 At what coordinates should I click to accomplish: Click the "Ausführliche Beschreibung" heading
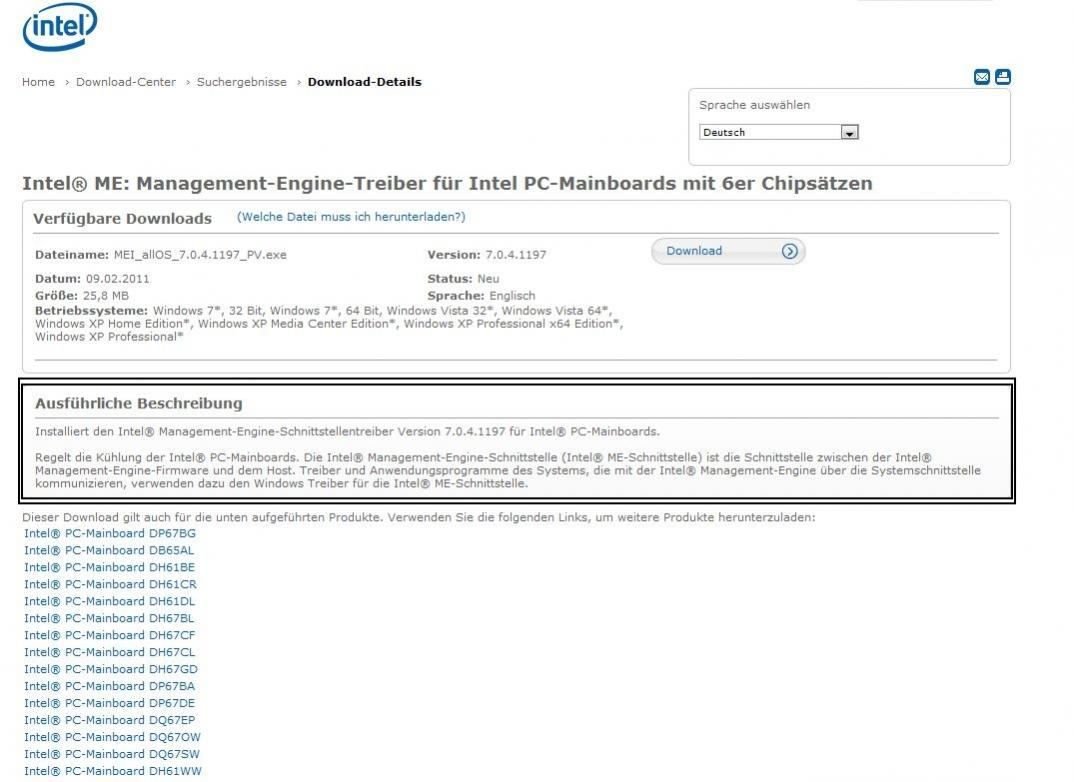(x=139, y=403)
